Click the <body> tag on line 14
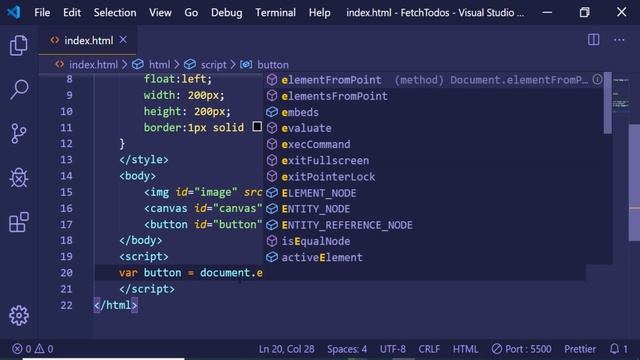Image resolution: width=640 pixels, height=360 pixels. pyautogui.click(x=138, y=176)
